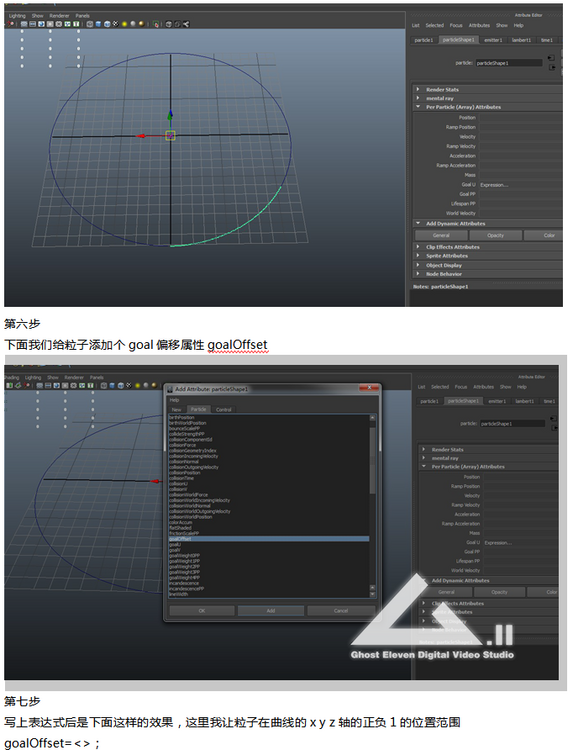Toggle film gate icon in first screenshot toolbar
573x750 pixels.
33,24
